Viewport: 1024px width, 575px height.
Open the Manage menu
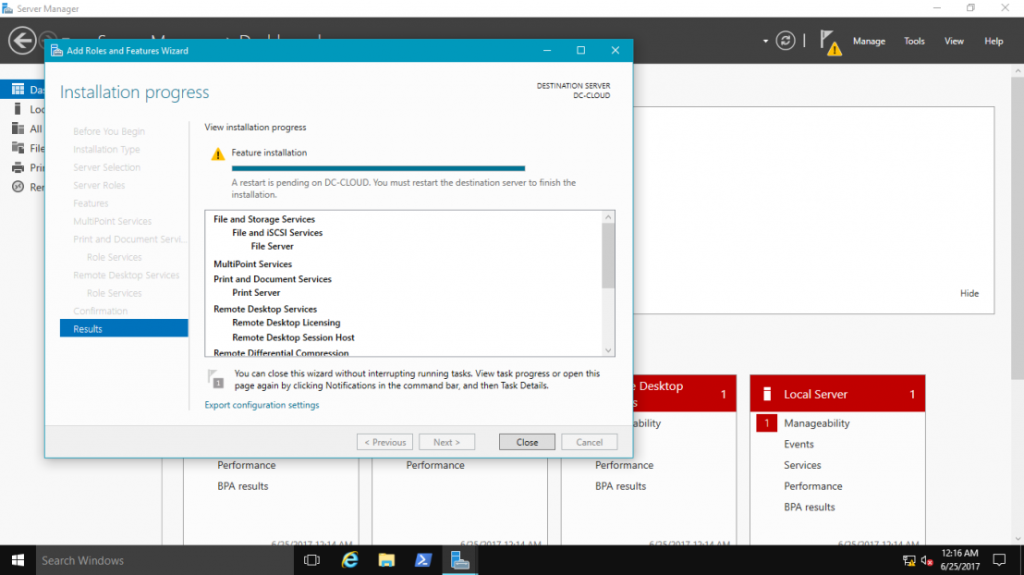pos(869,41)
